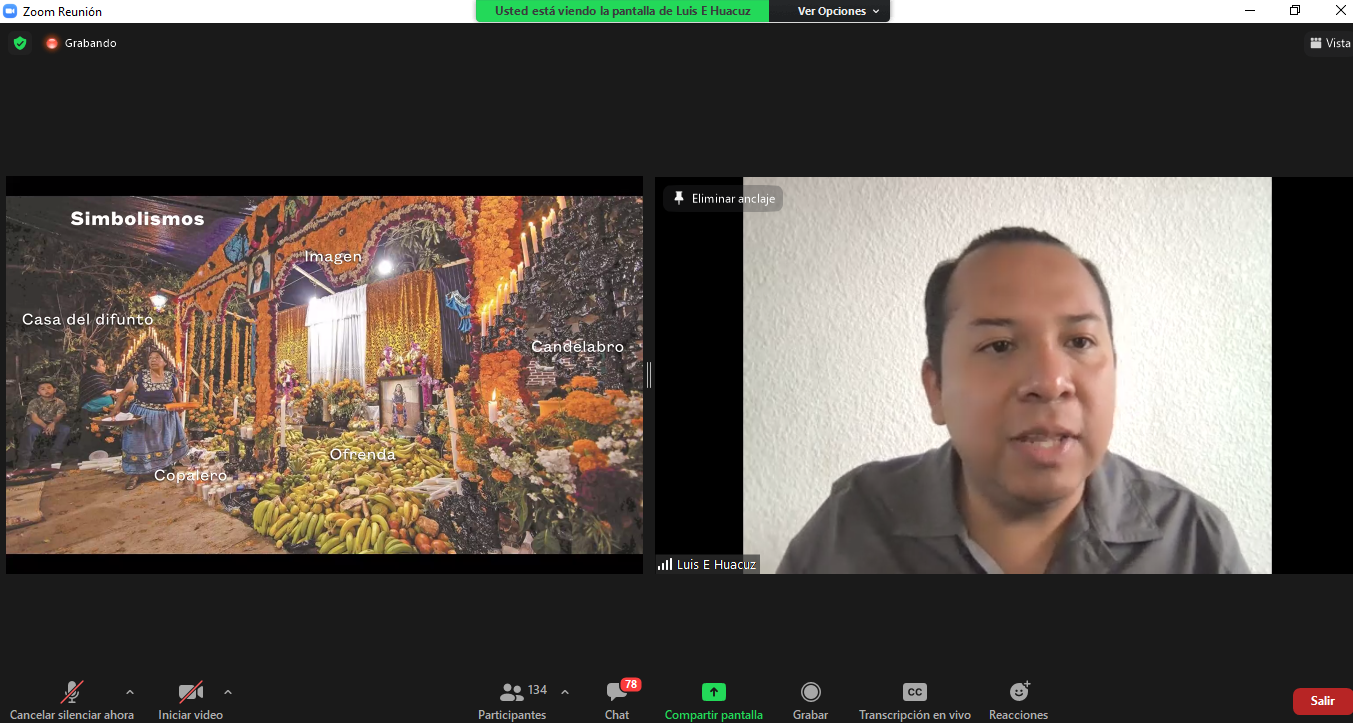
Task: Click the red Grabando recording indicator
Action: click(81, 43)
